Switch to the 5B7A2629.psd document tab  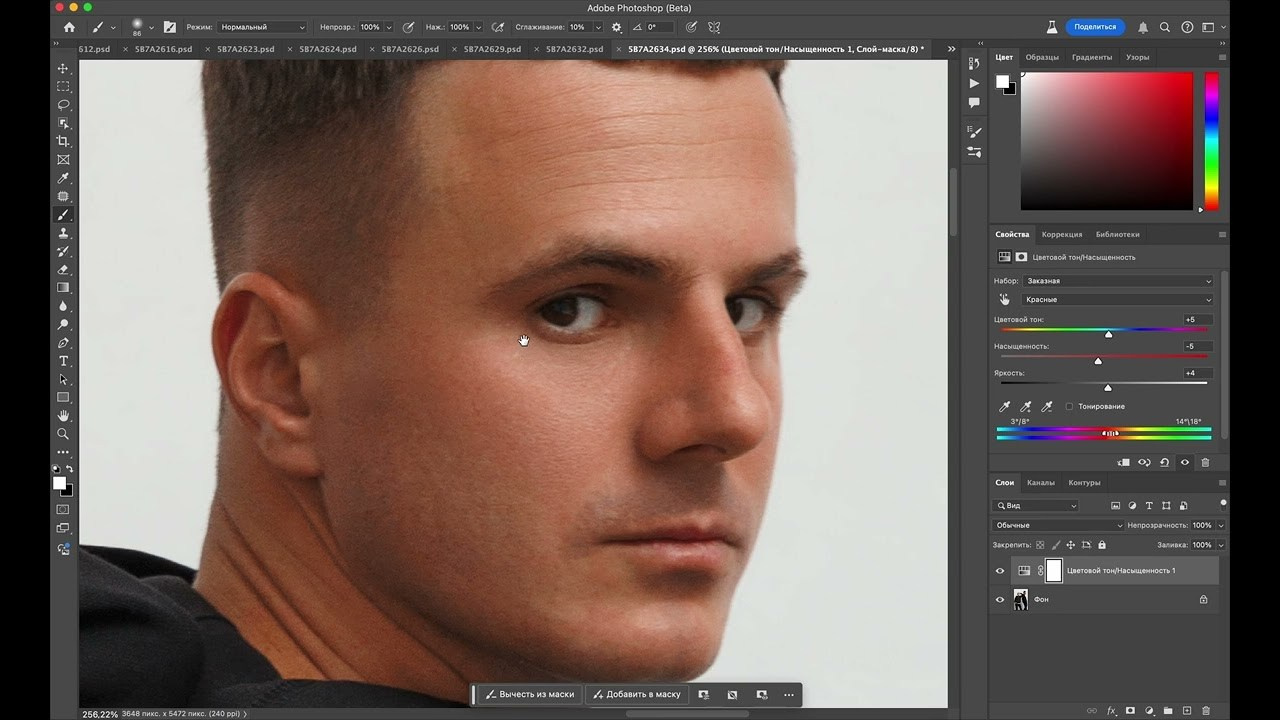pyautogui.click(x=492, y=49)
